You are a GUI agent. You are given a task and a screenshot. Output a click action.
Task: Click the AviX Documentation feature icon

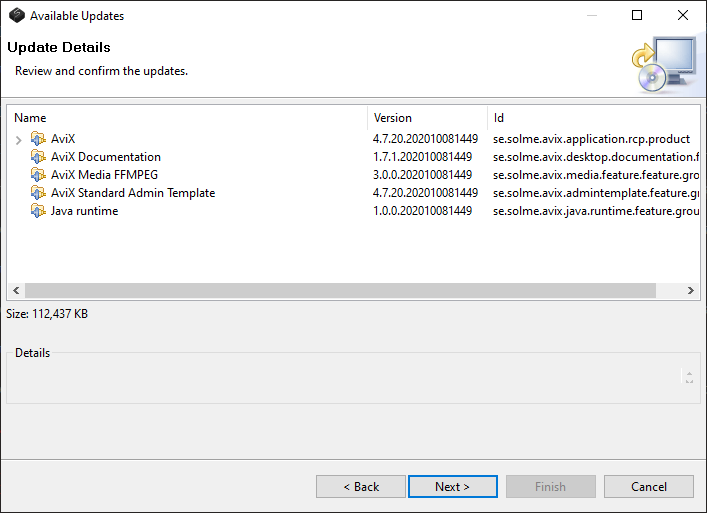pos(38,157)
